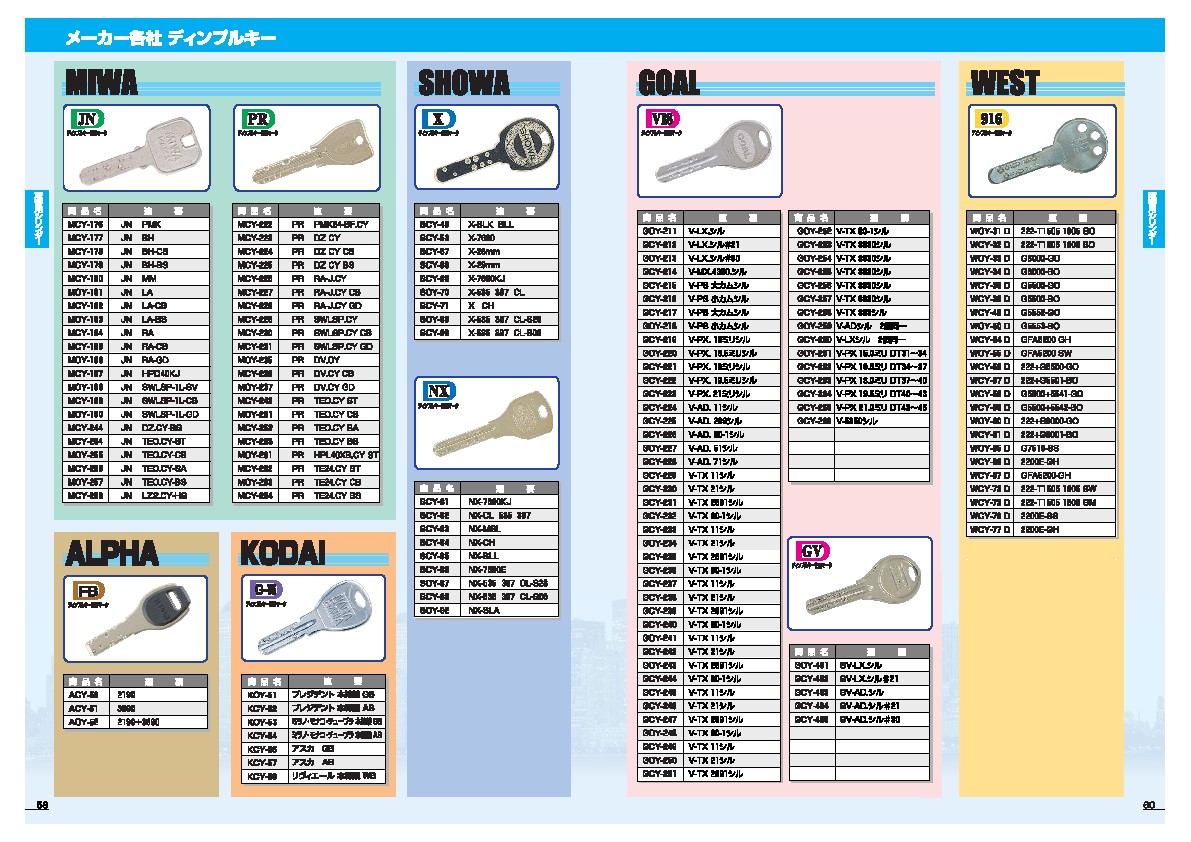Click the yellow 916 badge under WEST

click(991, 118)
